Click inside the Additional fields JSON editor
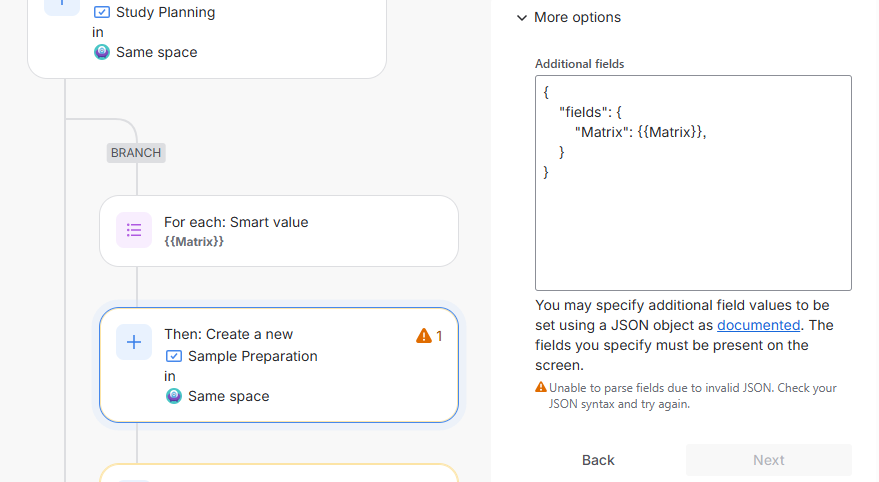The image size is (879, 482). click(692, 230)
